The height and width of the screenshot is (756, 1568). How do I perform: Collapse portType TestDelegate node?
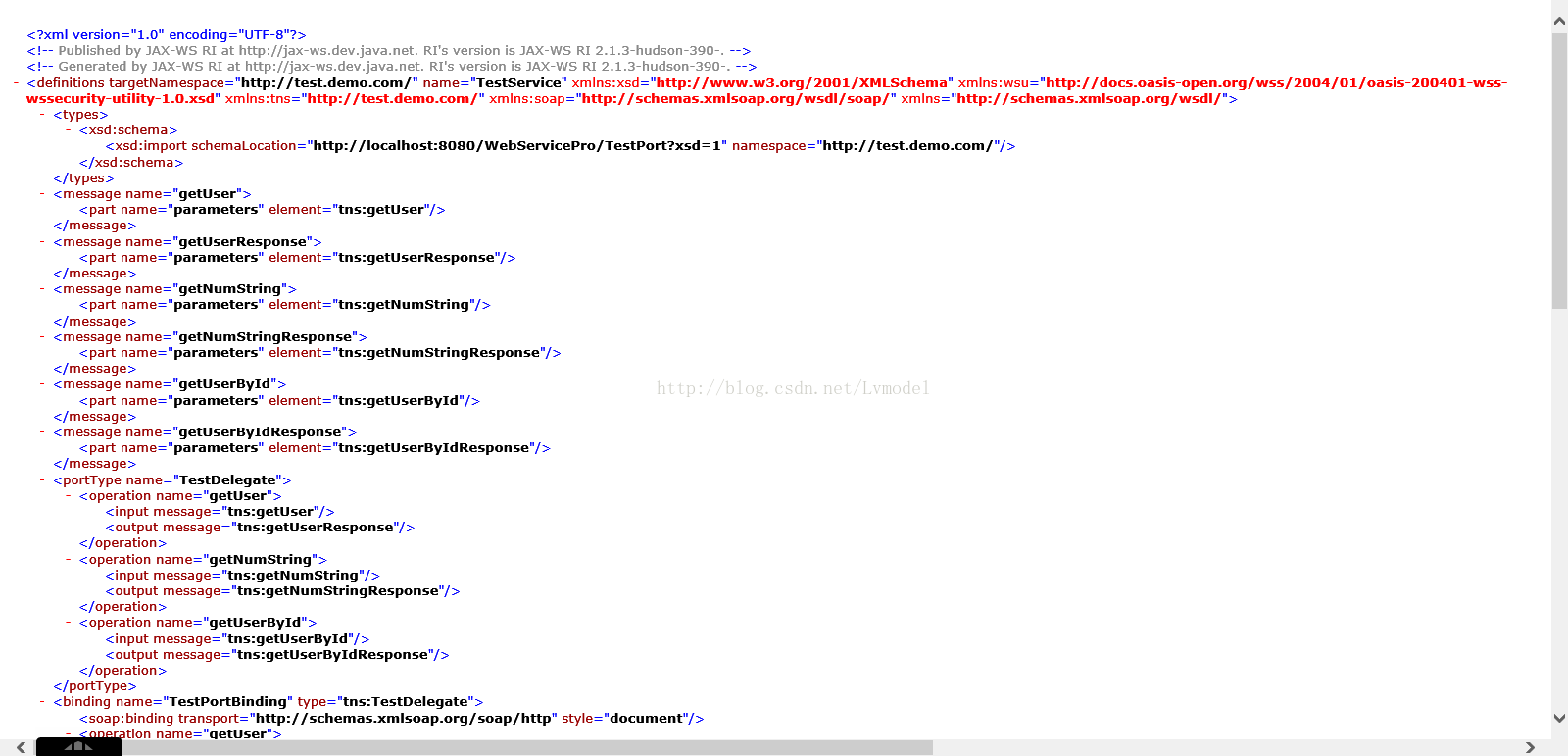tap(43, 480)
